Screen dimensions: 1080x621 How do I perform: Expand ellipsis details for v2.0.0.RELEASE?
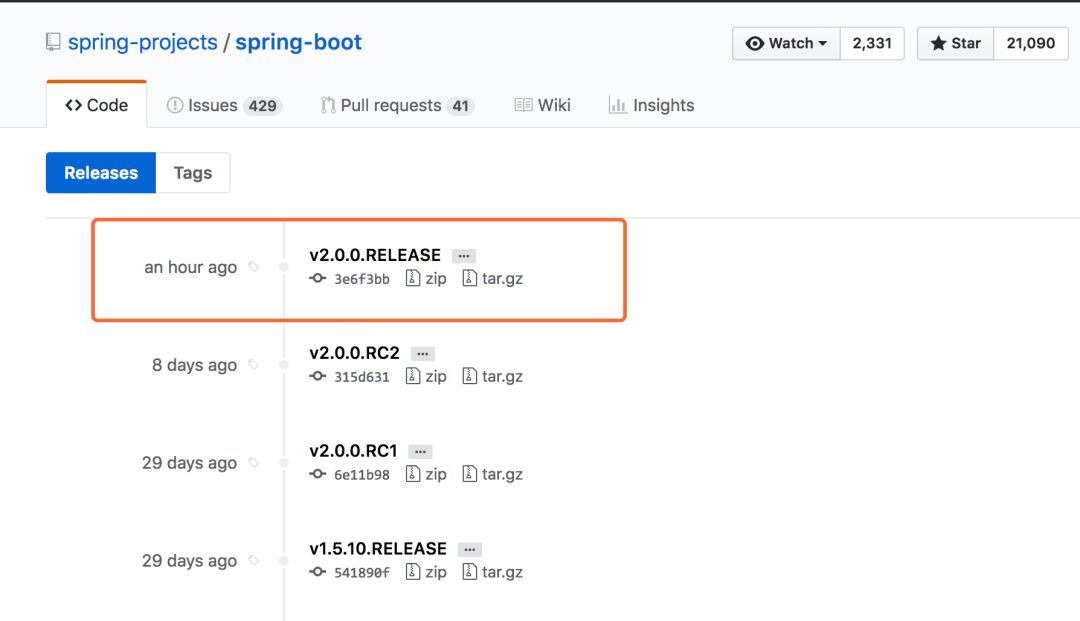point(464,255)
